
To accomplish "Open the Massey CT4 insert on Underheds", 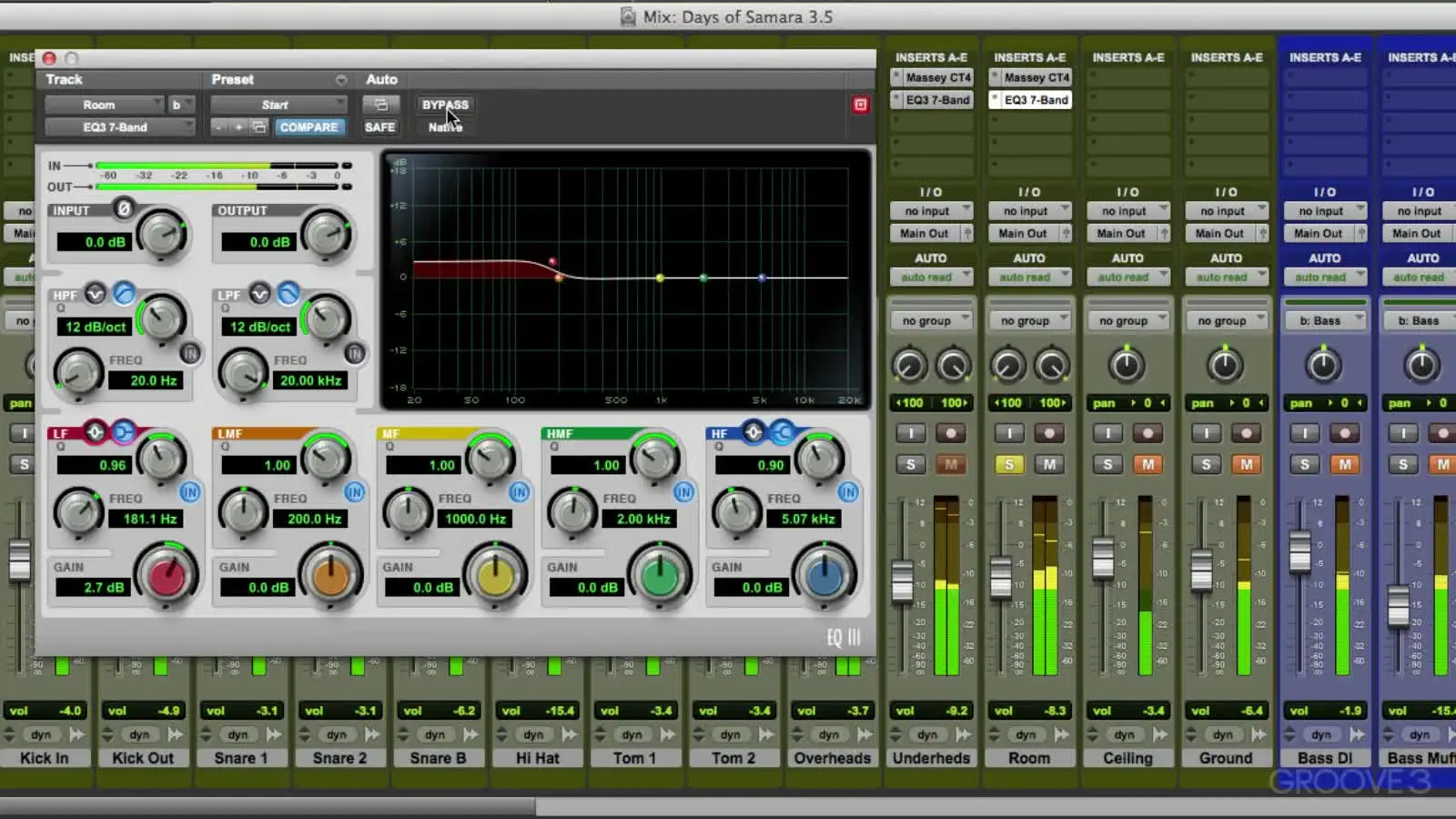I will (936, 77).
